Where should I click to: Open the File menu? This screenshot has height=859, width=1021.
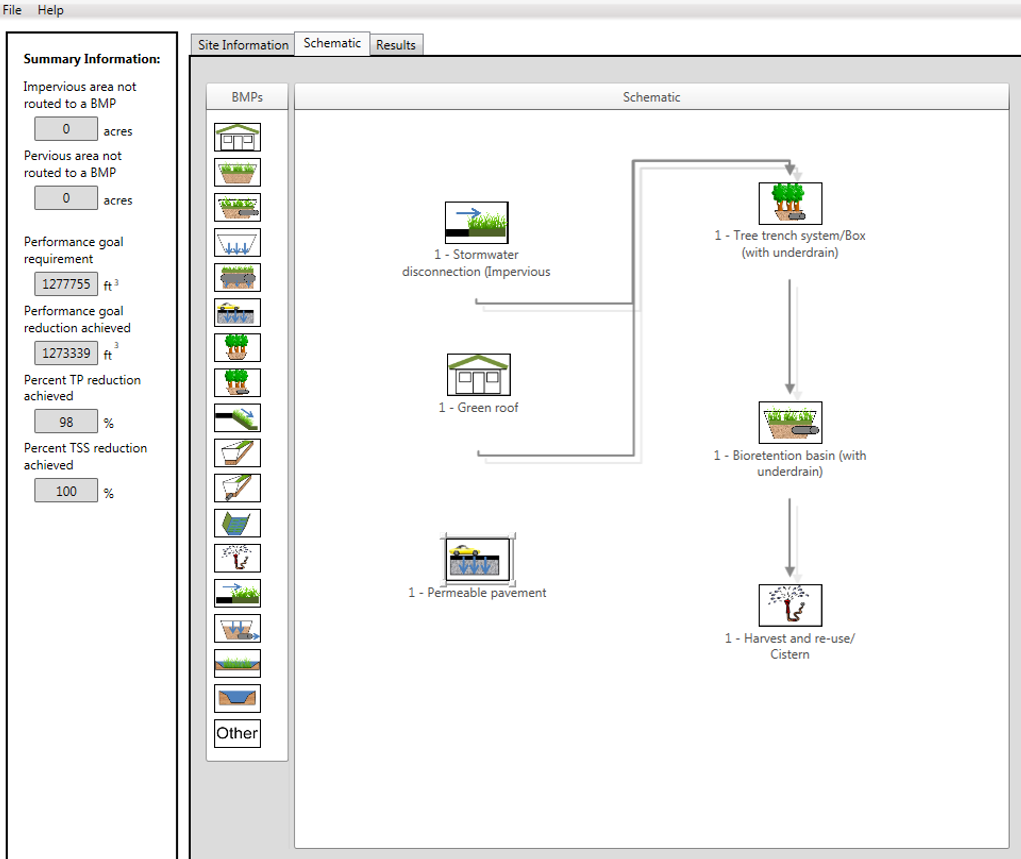[x=13, y=10]
